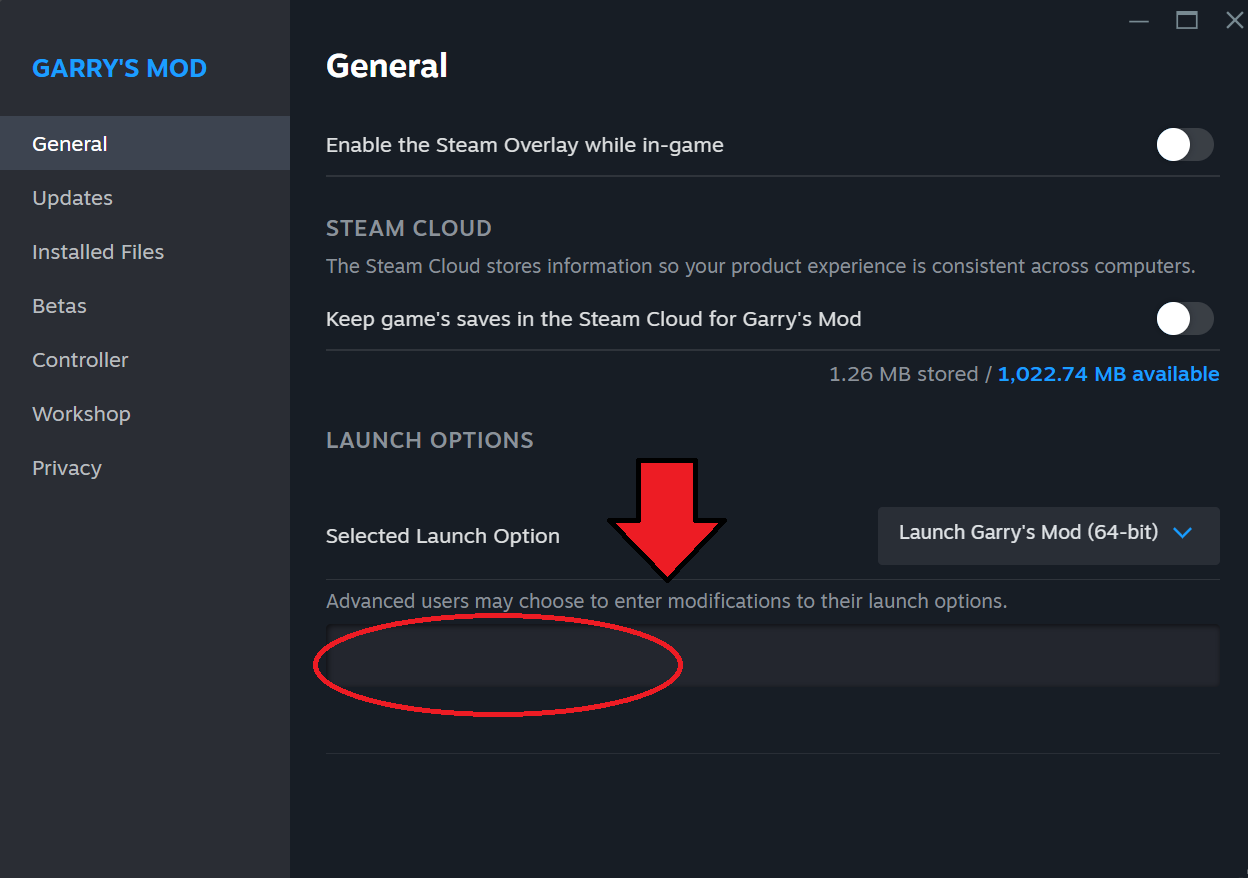Click the blue chevron beside Launch Garry's Mod

tap(1182, 533)
